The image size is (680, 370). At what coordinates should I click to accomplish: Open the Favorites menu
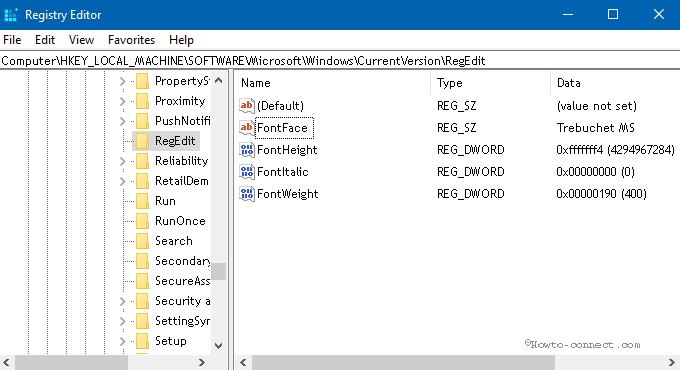click(131, 40)
